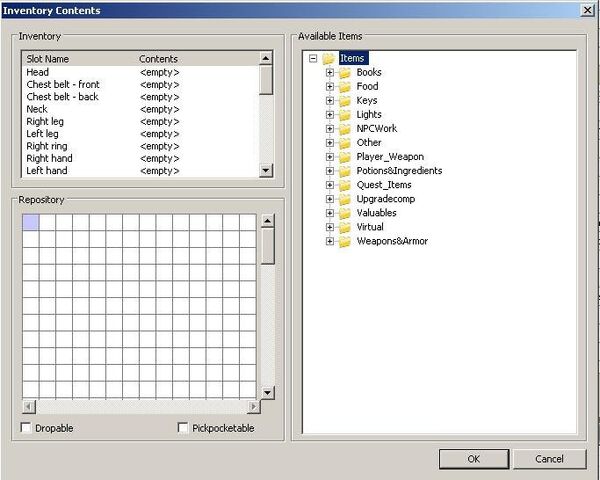This screenshot has height=480, width=600.
Task: Click the Quest_Items folder icon
Action: click(345, 185)
